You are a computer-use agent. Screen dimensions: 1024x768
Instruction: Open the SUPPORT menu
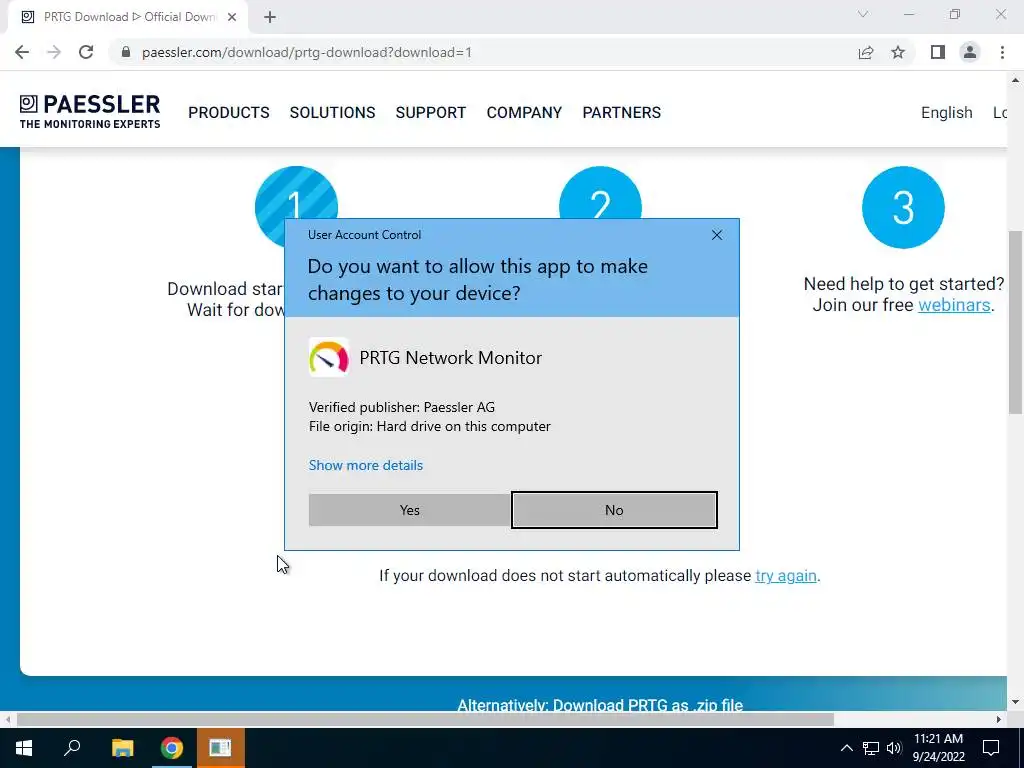coord(430,112)
